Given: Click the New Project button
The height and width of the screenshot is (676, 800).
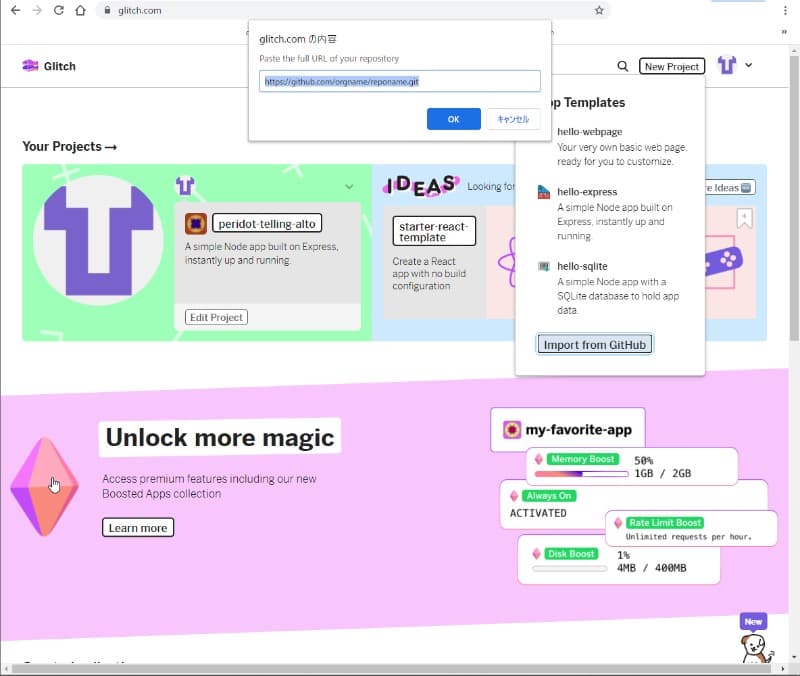Looking at the screenshot, I should coord(671,66).
